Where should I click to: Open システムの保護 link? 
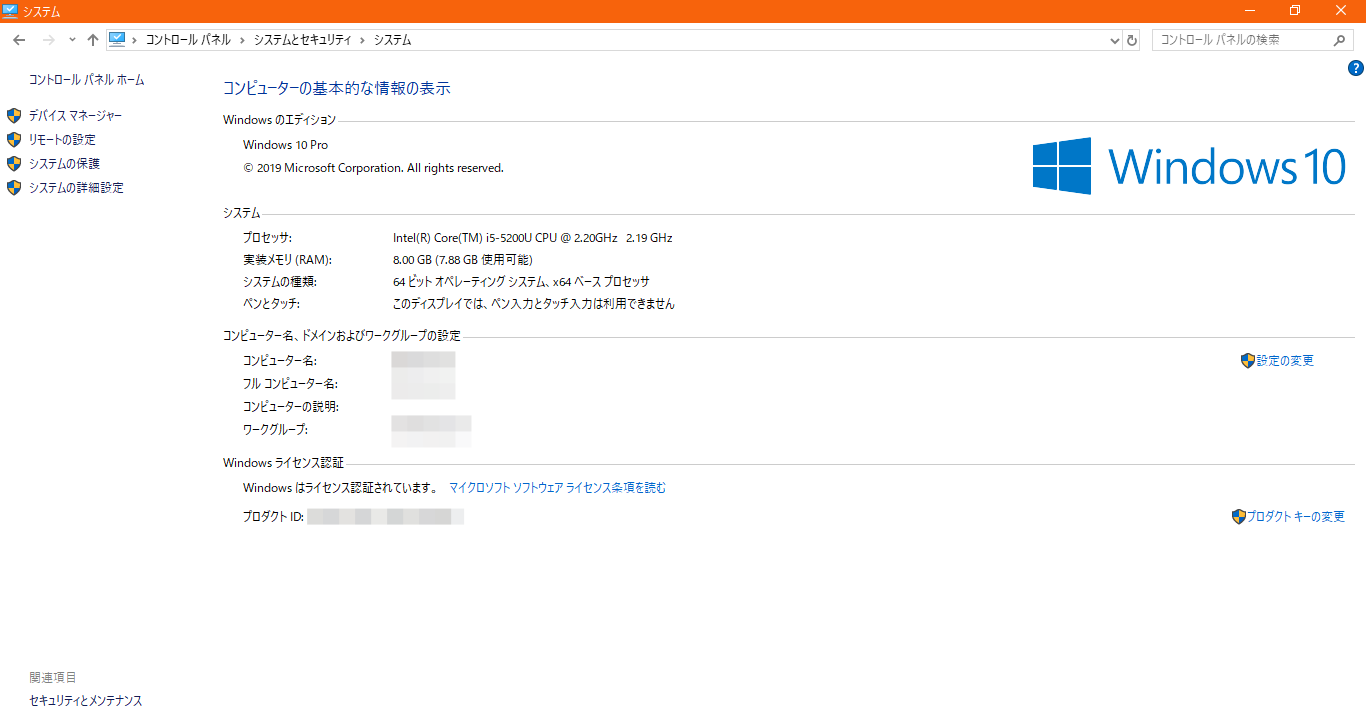coord(64,164)
